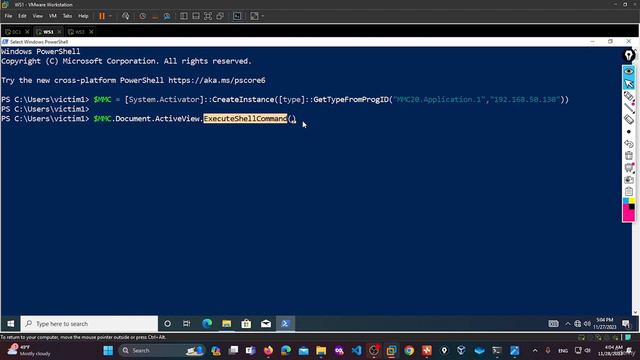This screenshot has height=360, width=640.
Task: Open guest Task View icon
Action: 187,324
